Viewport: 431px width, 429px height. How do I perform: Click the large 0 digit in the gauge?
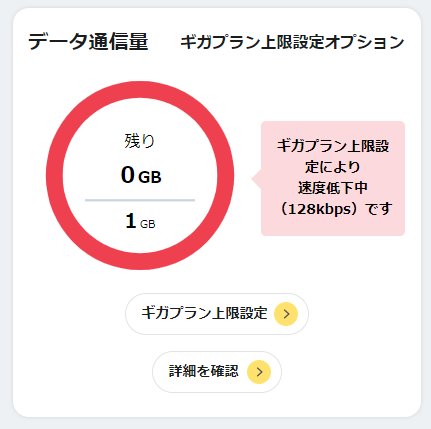(128, 175)
